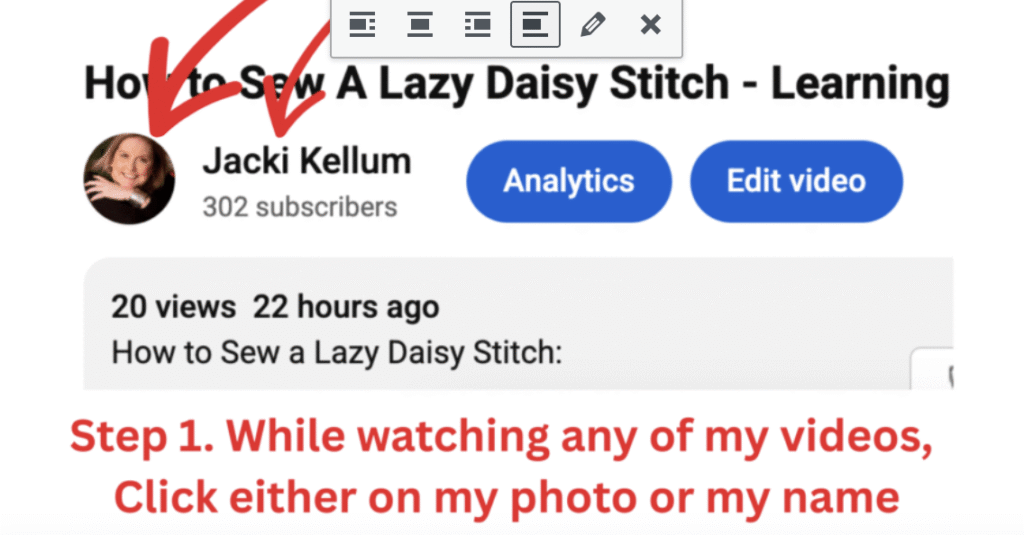Viewport: 1024px width, 535px height.
Task: Expand the gray video description box
Action: pos(519,324)
